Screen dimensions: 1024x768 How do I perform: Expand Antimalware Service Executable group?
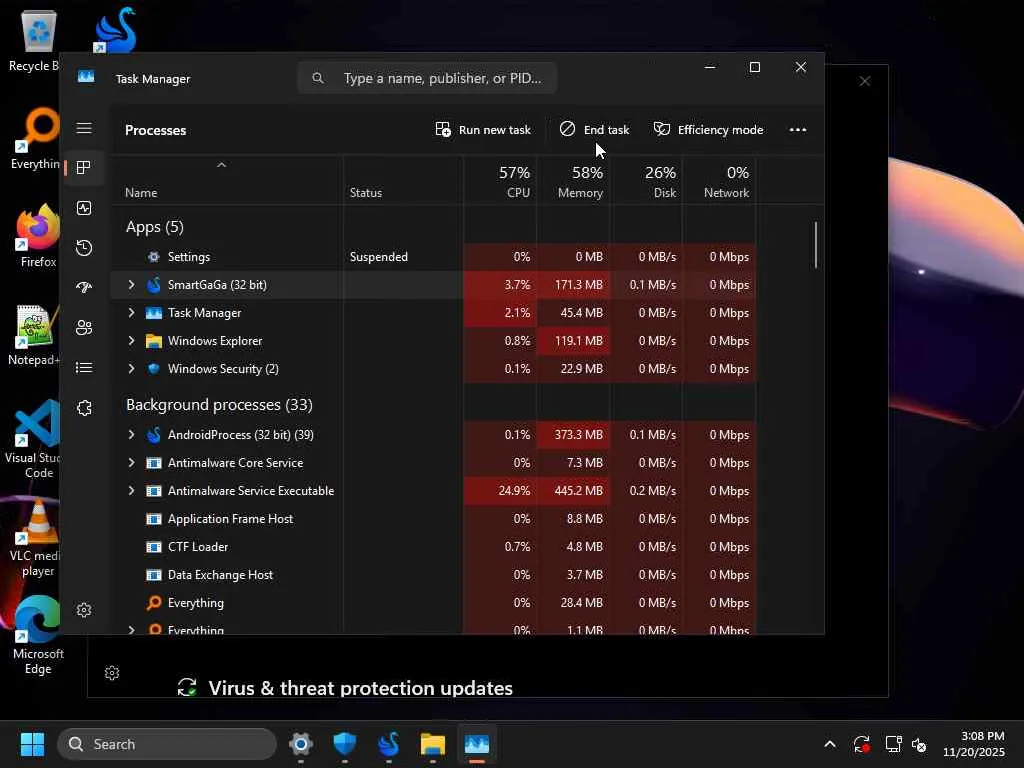coord(131,491)
